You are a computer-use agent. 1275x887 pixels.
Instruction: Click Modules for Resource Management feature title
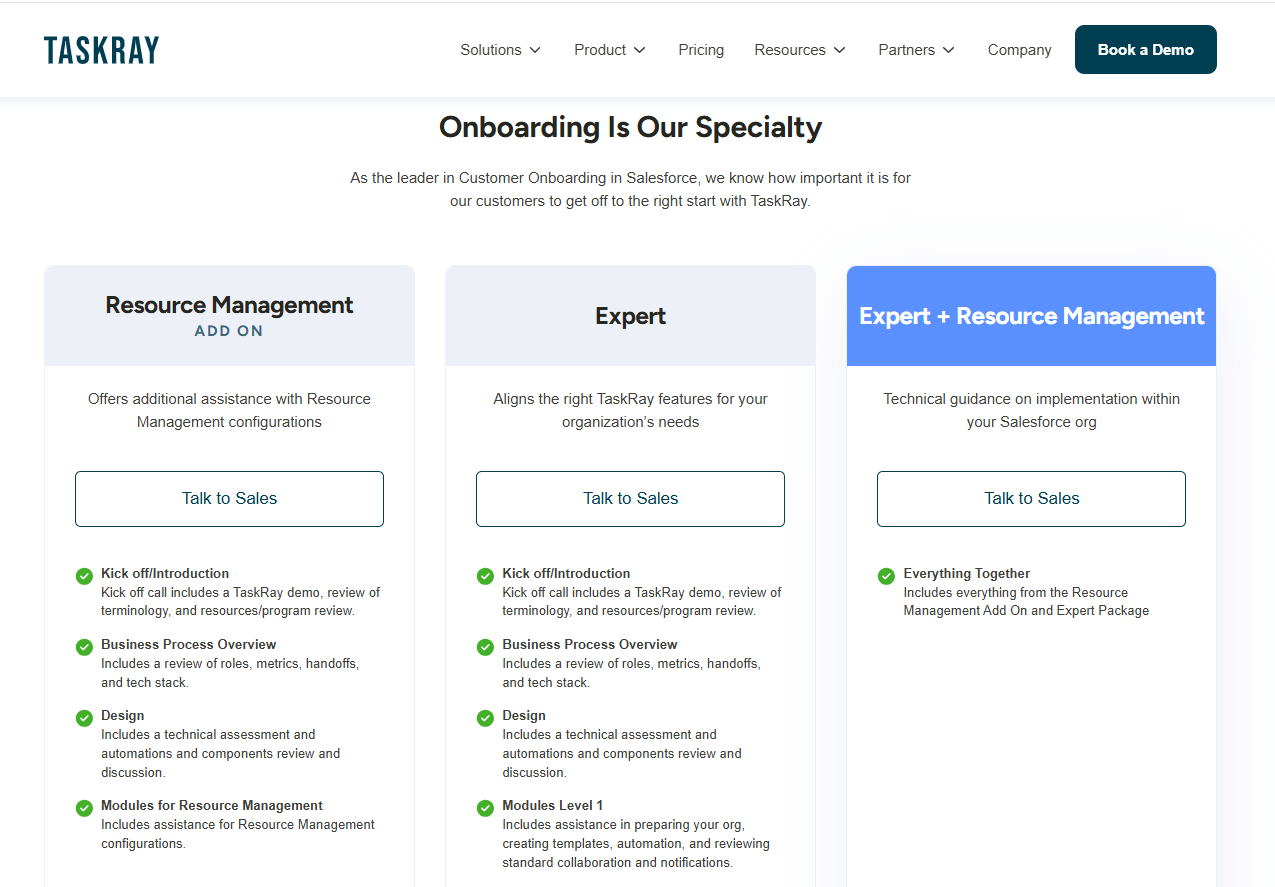[212, 805]
